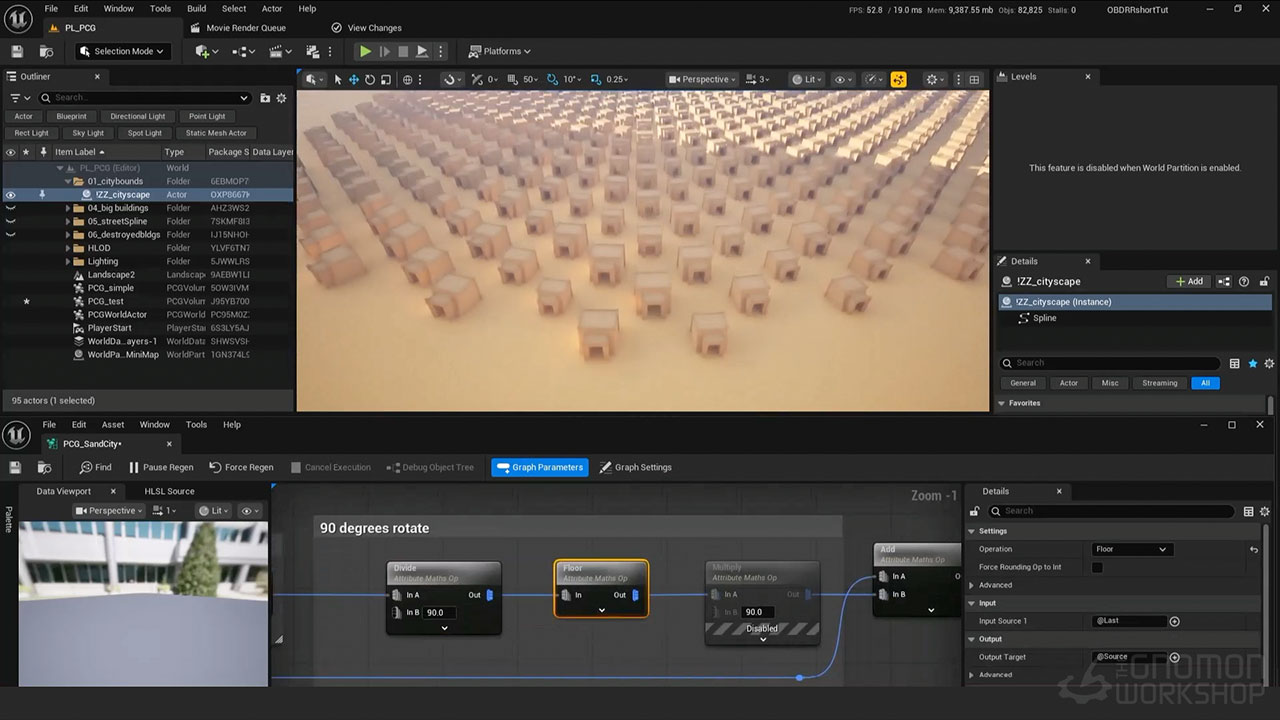This screenshot has height=720, width=1280.
Task: Open the Operation dropdown set to Floor
Action: click(x=1131, y=549)
